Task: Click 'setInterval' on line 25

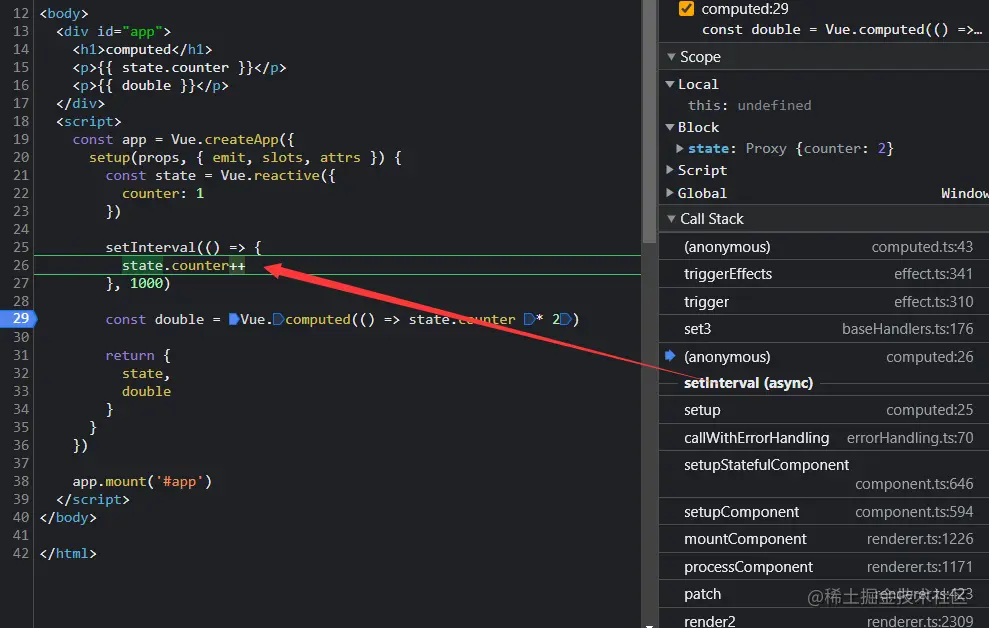Action: pyautogui.click(x=150, y=247)
